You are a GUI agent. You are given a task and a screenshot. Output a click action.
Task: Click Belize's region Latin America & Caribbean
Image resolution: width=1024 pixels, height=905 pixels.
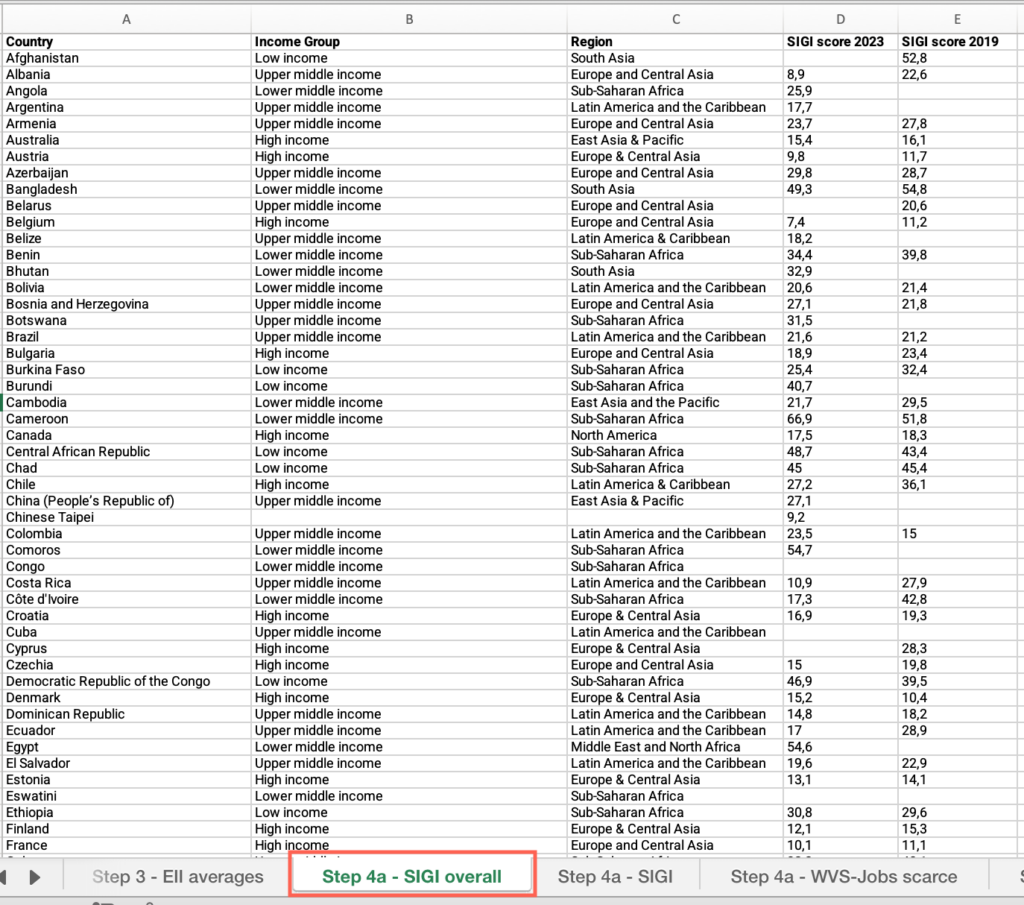coord(676,238)
